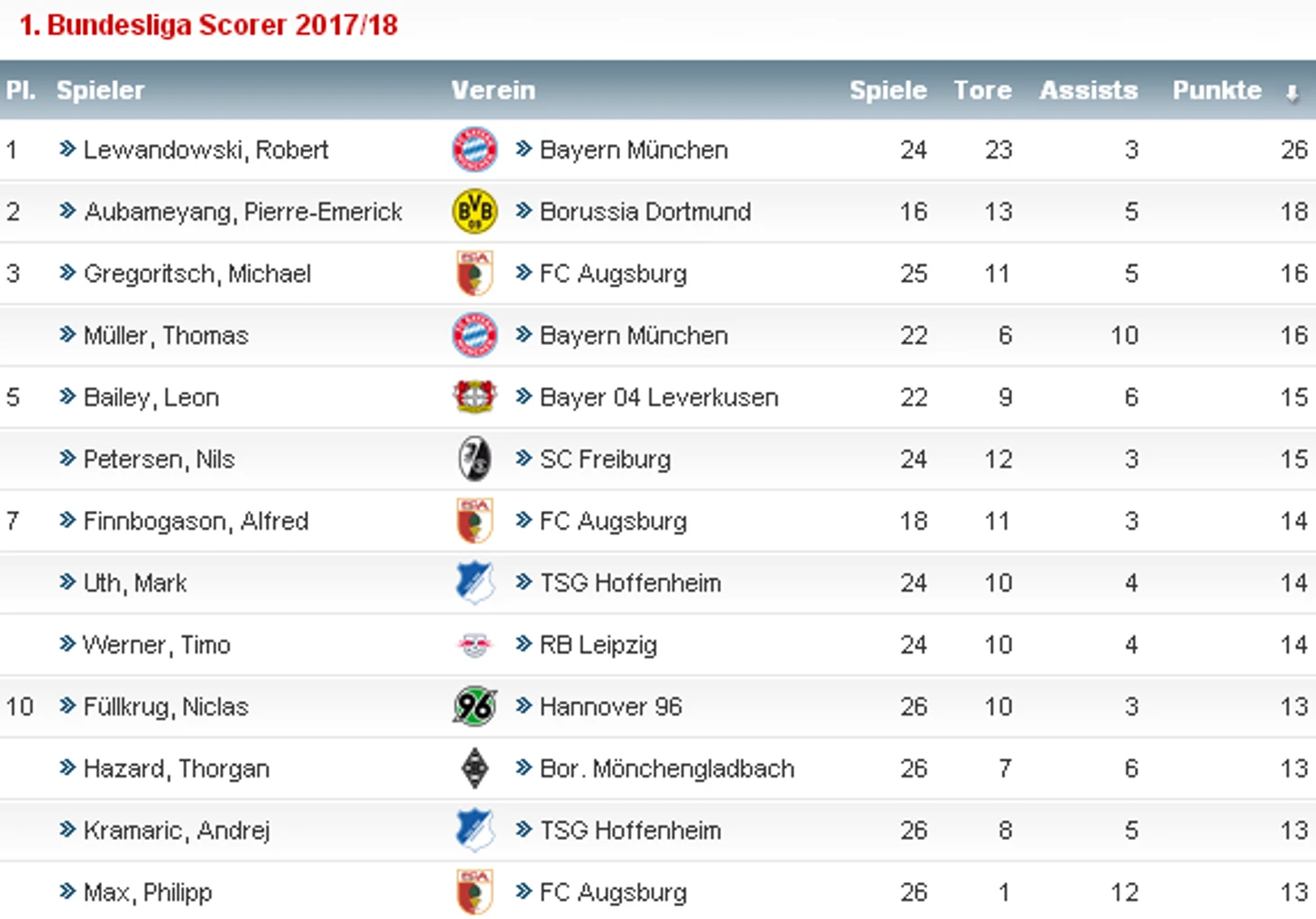
Task: Open Werner, Timo player profile
Action: tap(157, 645)
